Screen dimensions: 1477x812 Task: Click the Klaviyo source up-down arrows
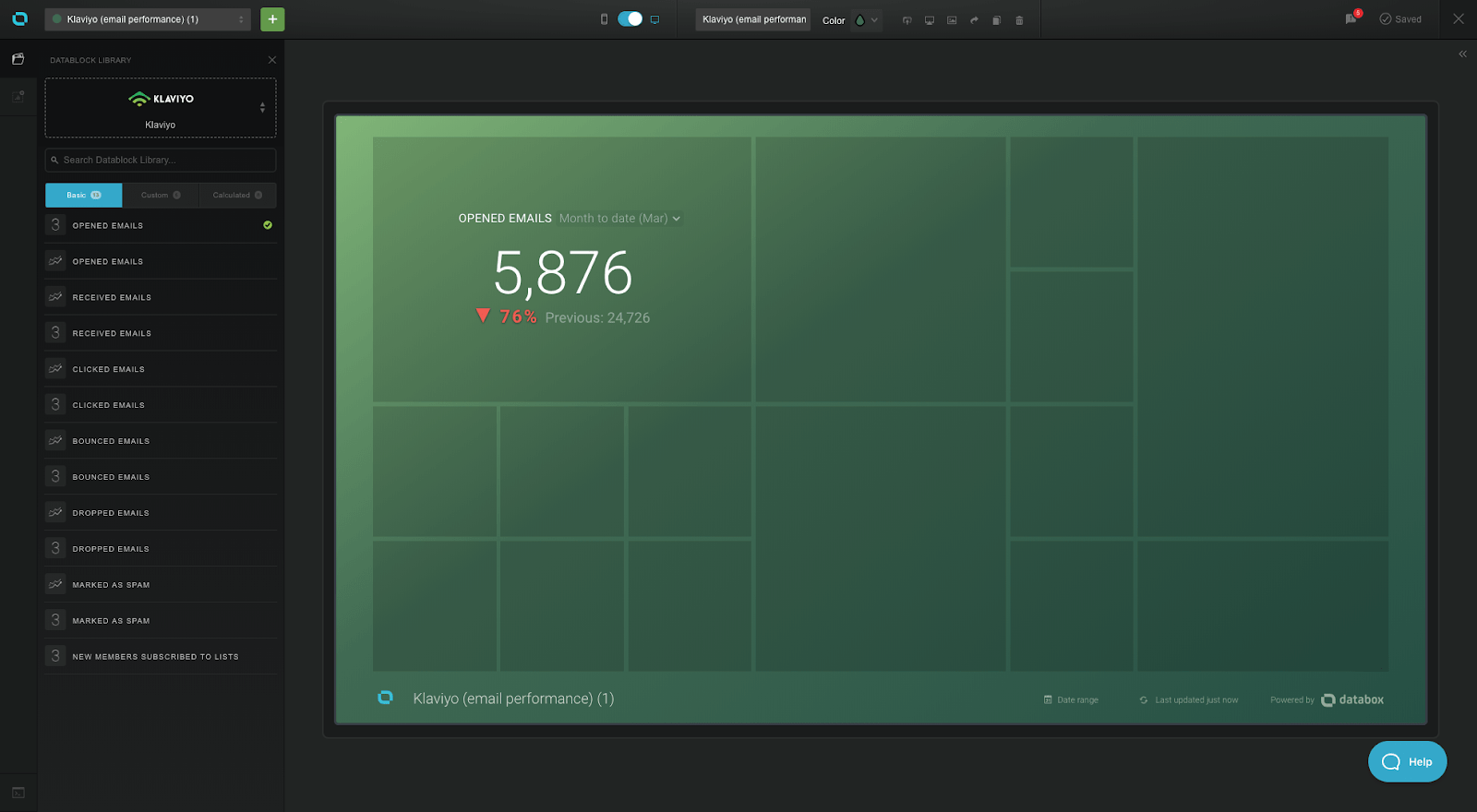pos(262,108)
